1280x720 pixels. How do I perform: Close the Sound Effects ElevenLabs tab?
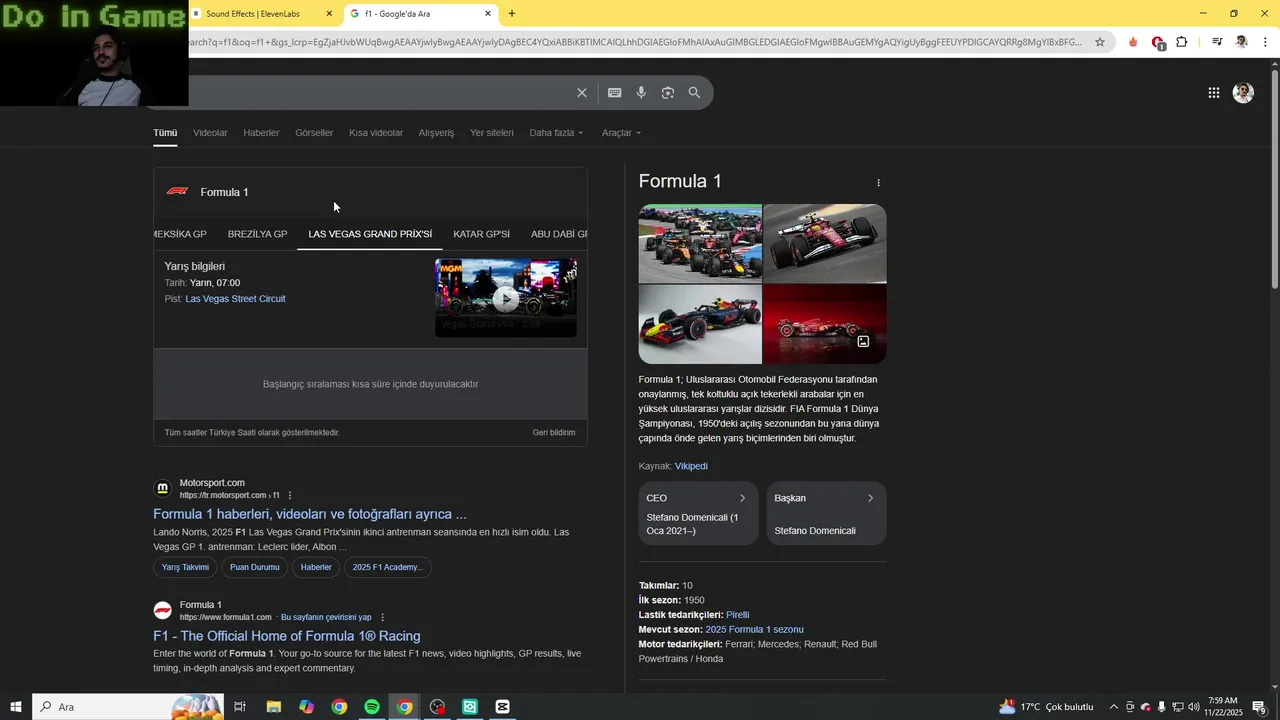click(x=329, y=14)
